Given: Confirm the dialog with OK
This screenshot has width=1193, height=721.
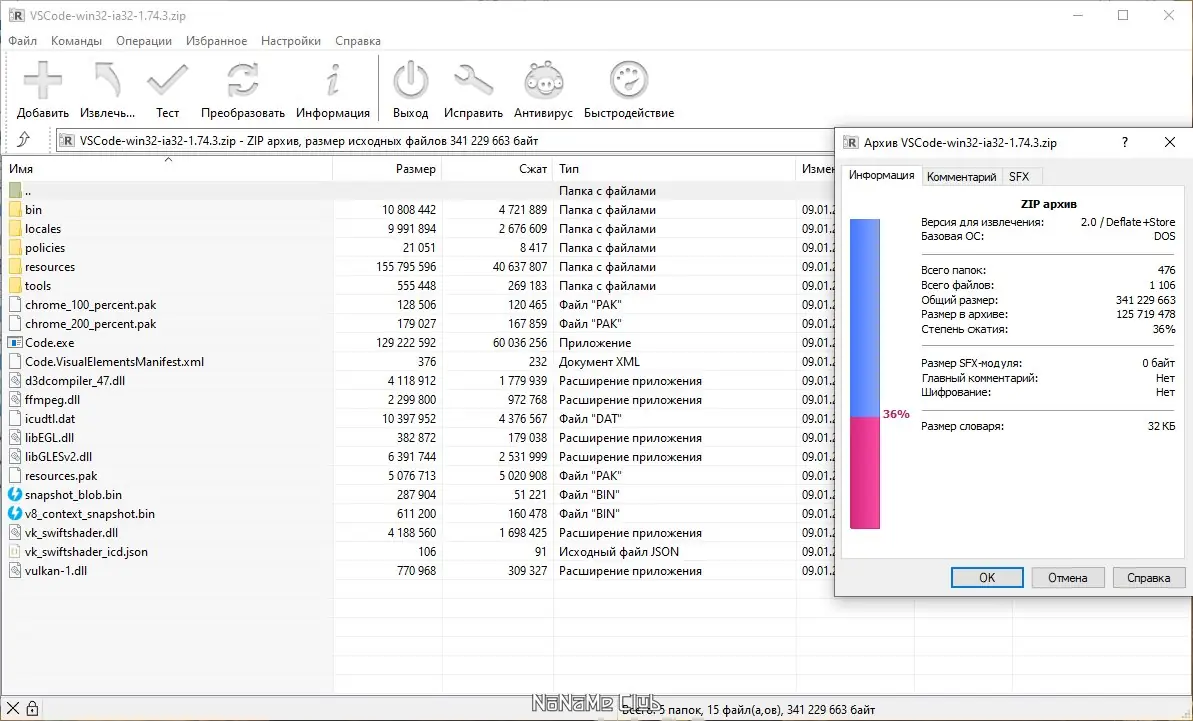Looking at the screenshot, I should click(x=987, y=577).
